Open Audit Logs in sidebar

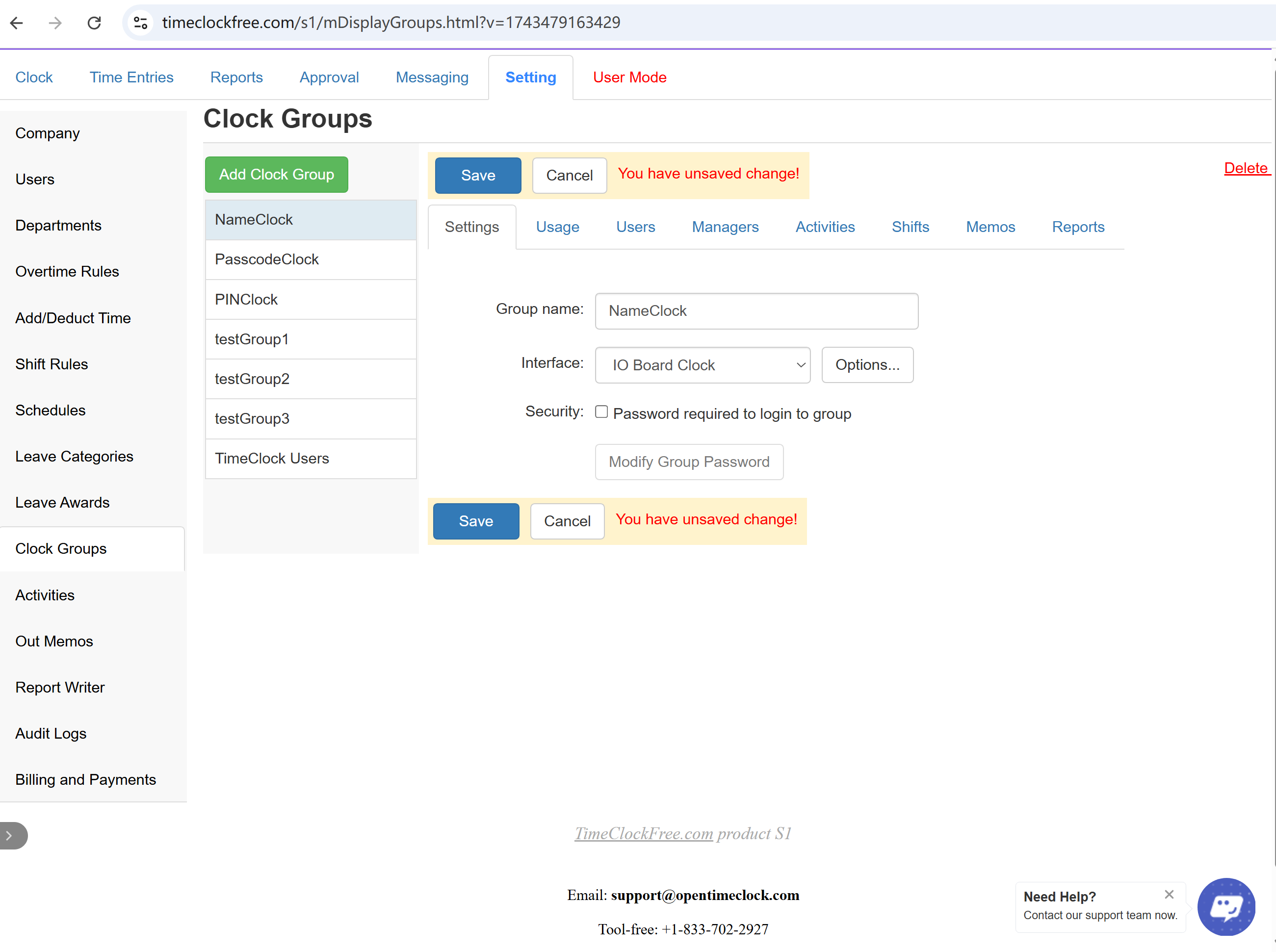pos(93,734)
